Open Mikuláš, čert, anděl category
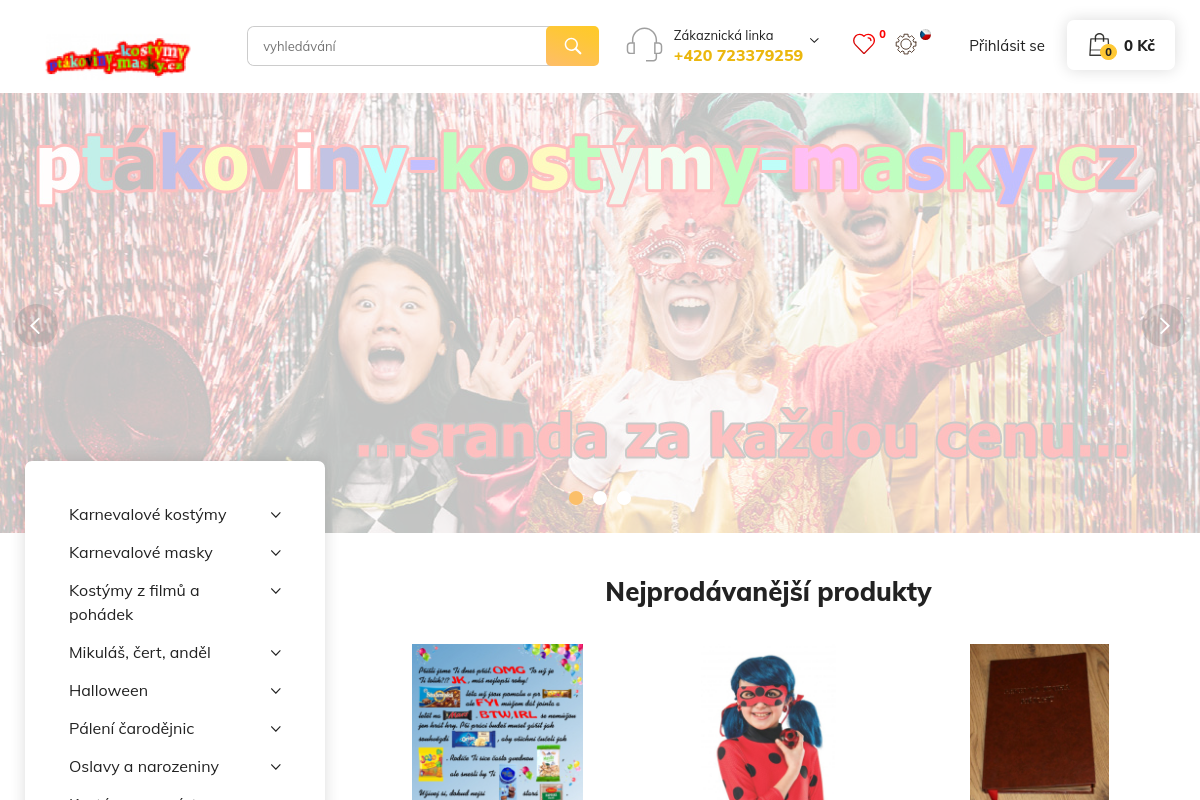 [x=140, y=653]
